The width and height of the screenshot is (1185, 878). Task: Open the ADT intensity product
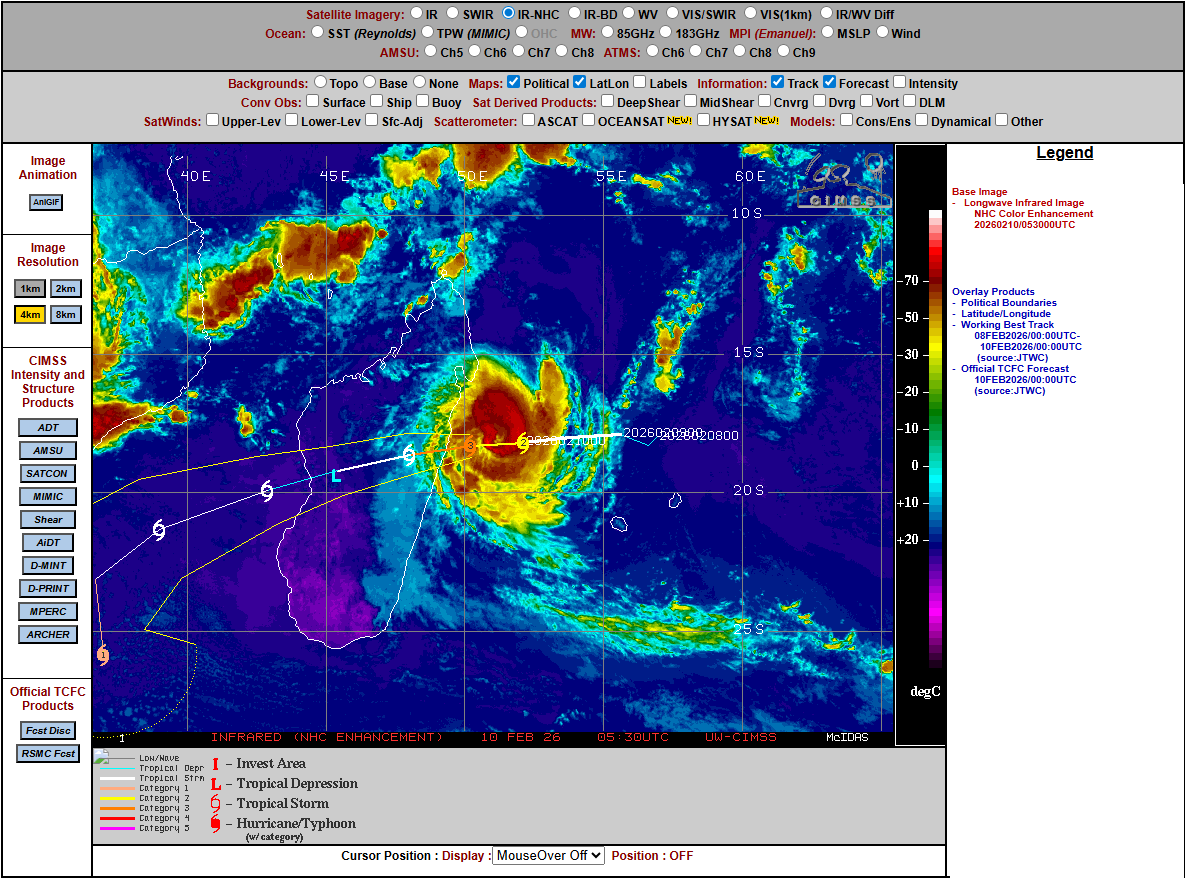(x=48, y=428)
